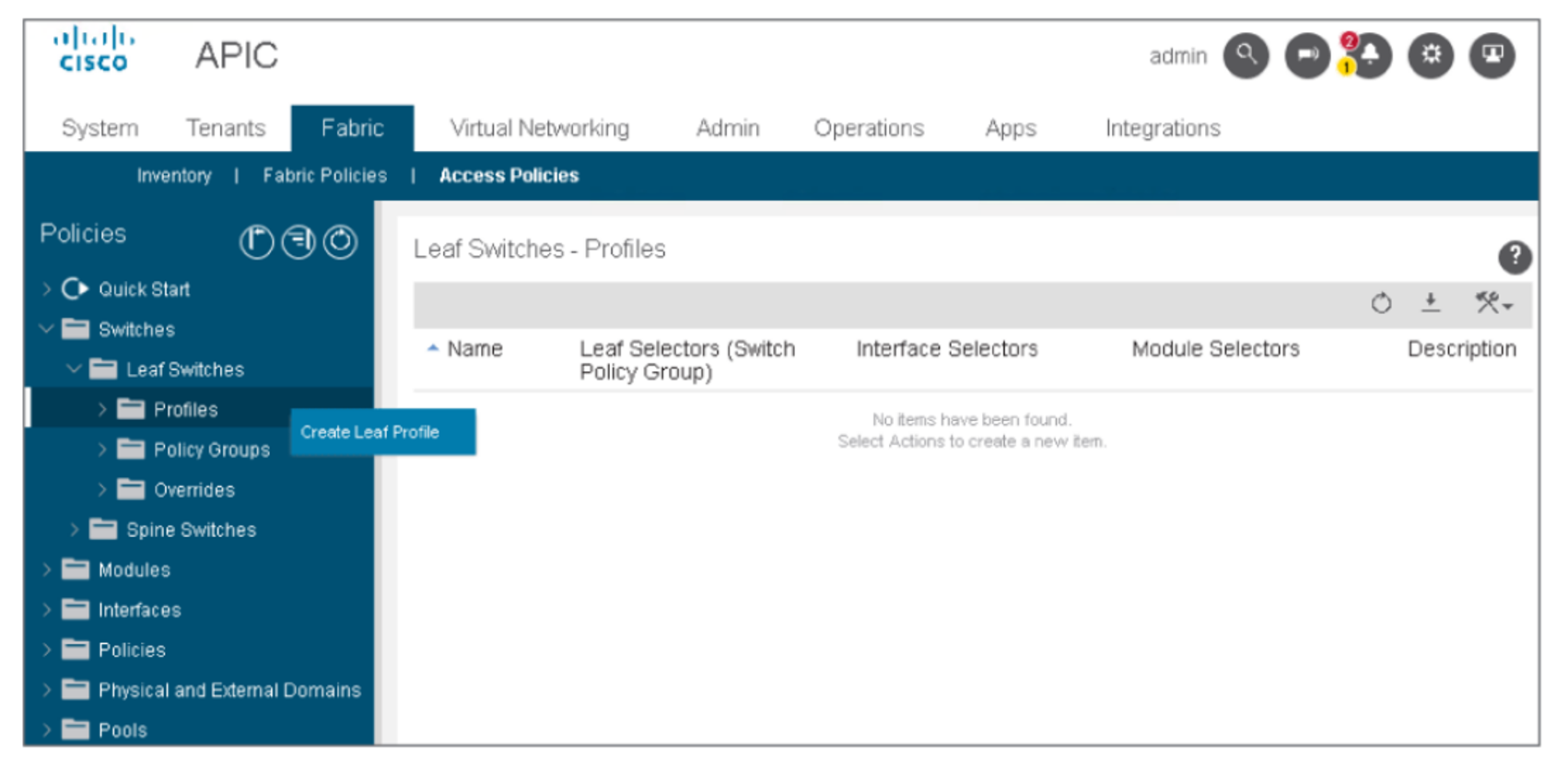Open the help question mark icon

click(x=1515, y=257)
